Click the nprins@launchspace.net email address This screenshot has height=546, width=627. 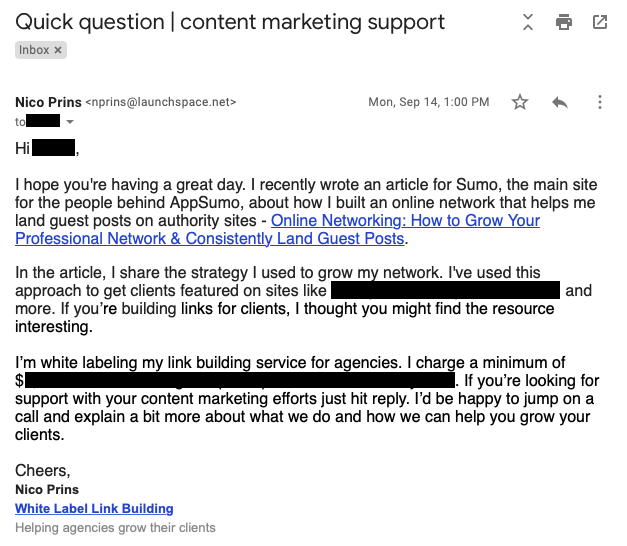161,102
